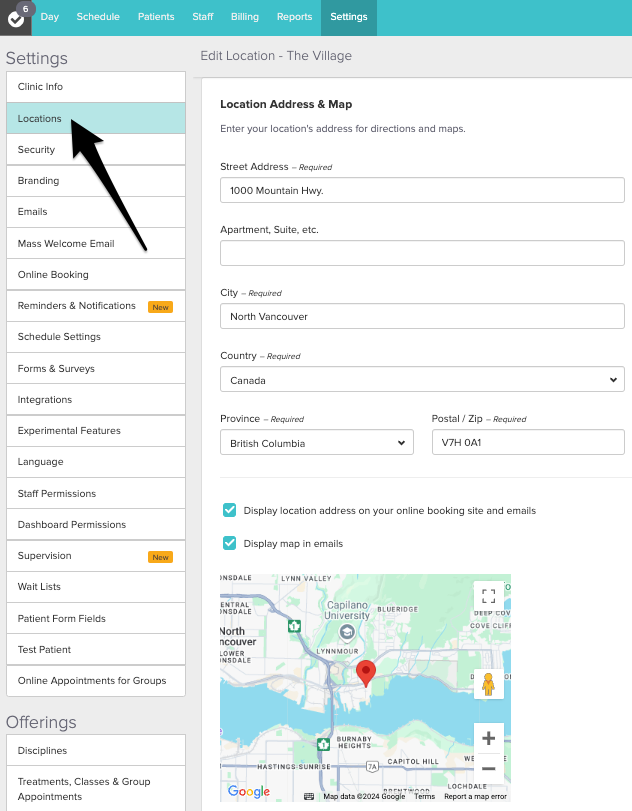This screenshot has height=811, width=632.
Task: Open the map Terms link
Action: (424, 797)
